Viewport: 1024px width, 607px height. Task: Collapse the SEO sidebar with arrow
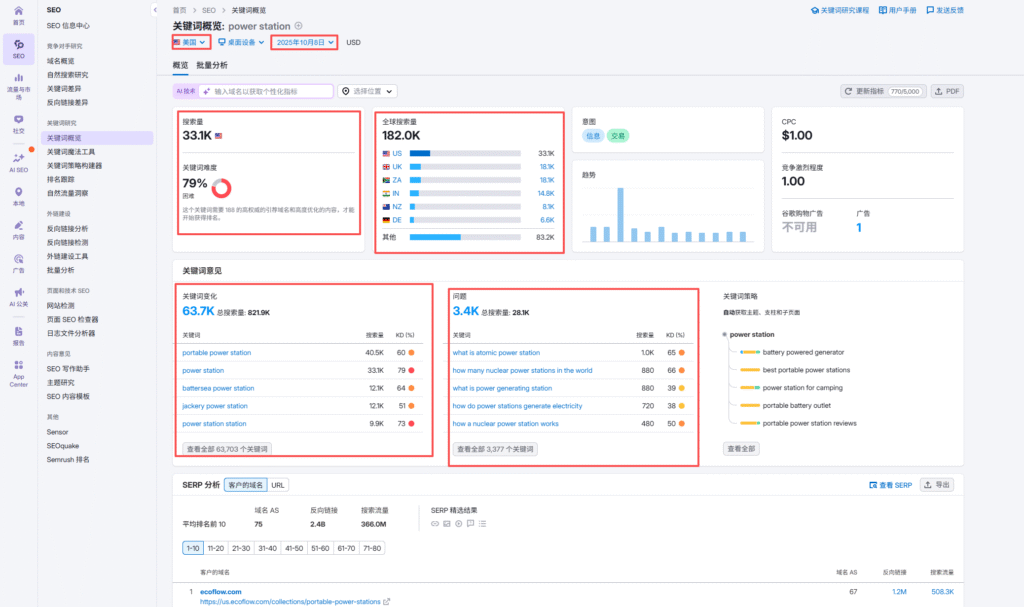click(156, 9)
